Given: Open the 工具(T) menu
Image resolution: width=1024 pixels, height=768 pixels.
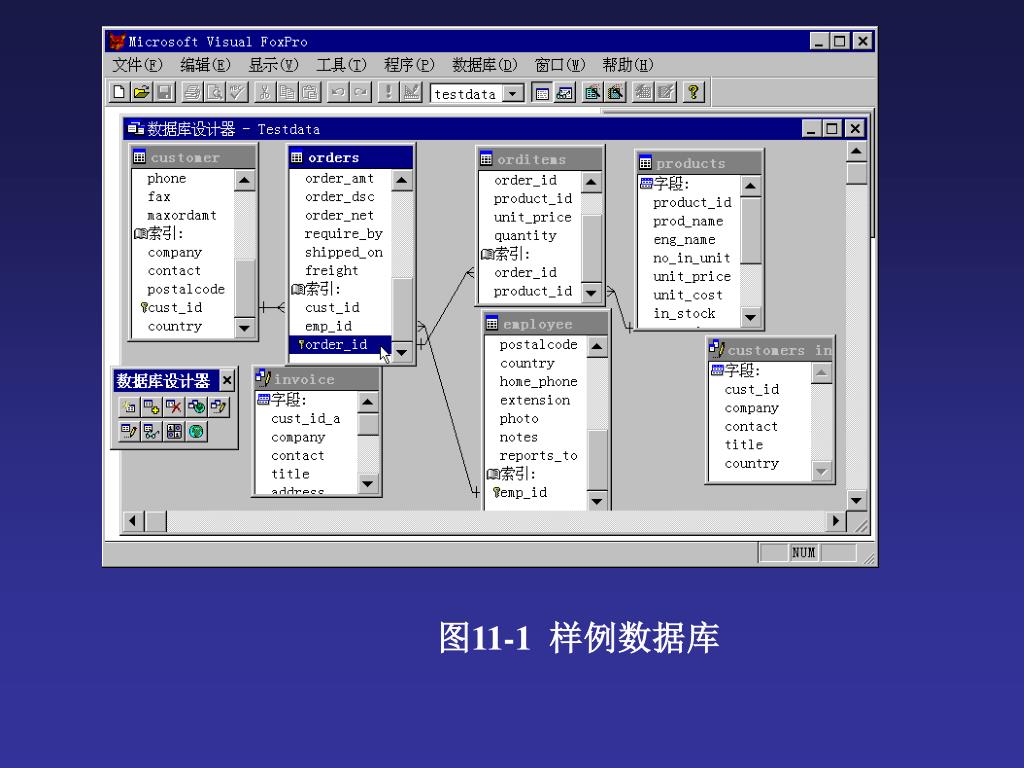Looking at the screenshot, I should [341, 65].
